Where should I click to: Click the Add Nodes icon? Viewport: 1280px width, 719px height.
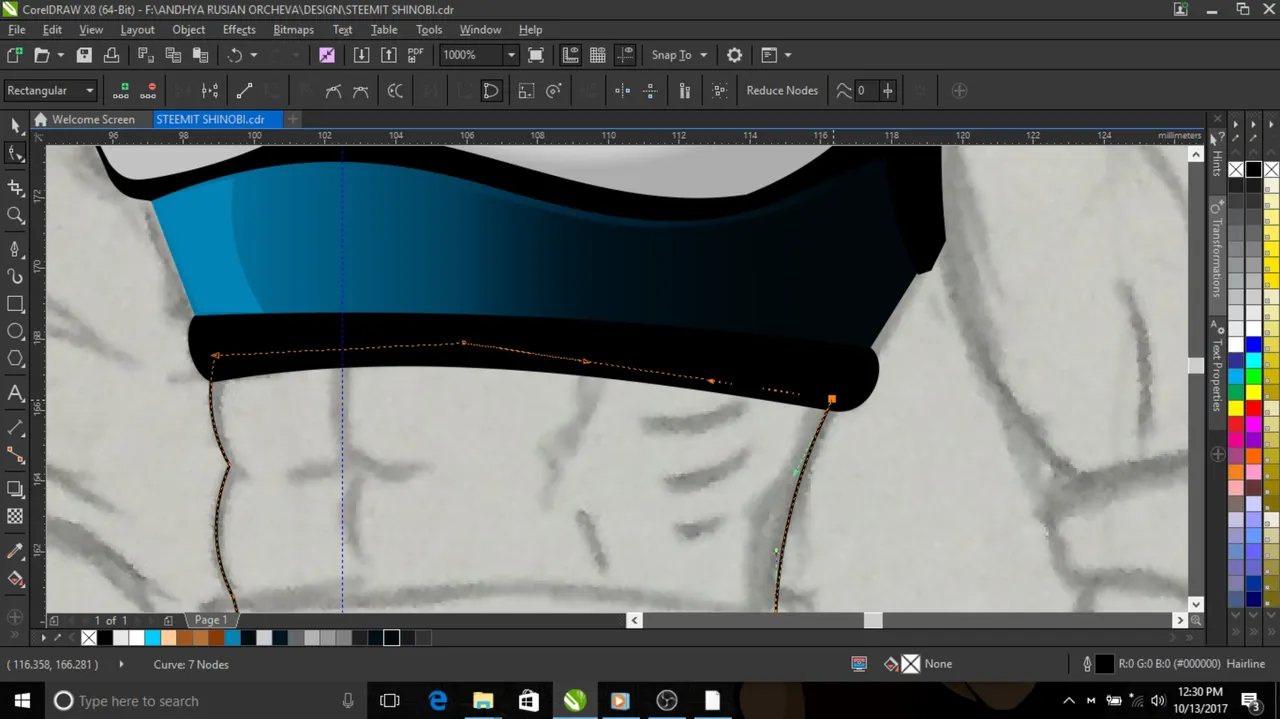click(x=121, y=91)
